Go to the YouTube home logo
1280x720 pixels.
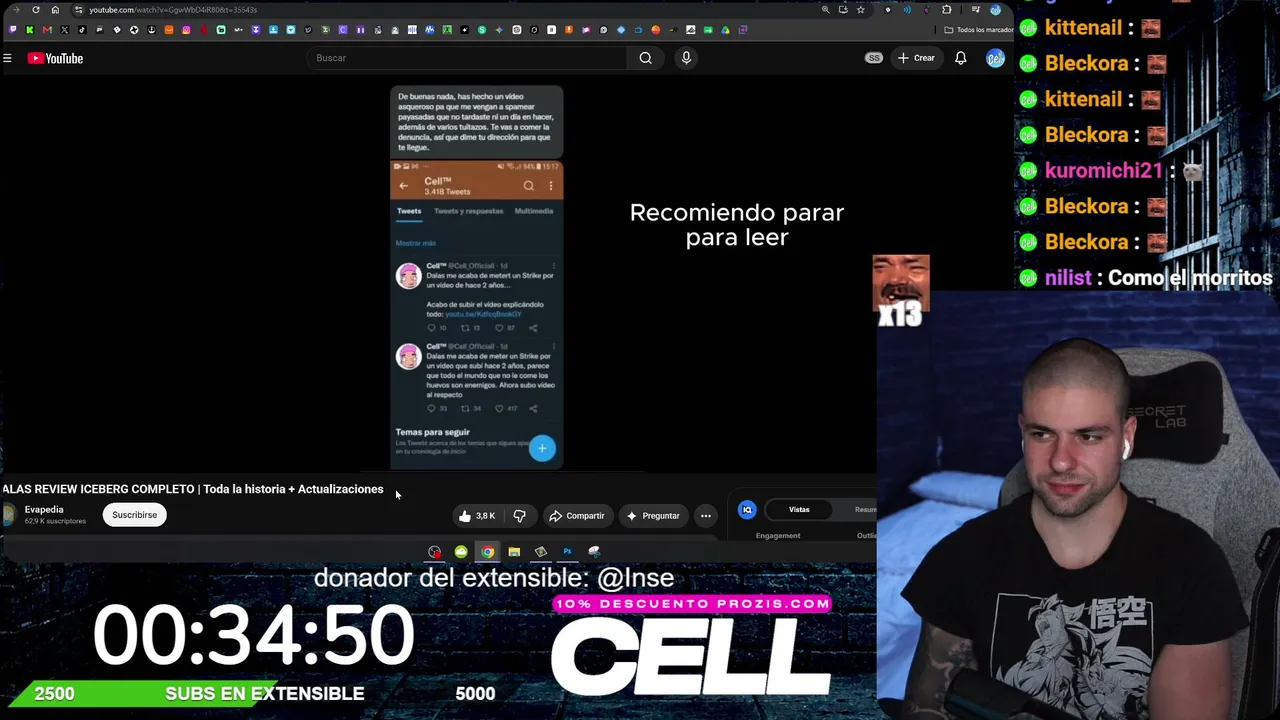point(55,58)
